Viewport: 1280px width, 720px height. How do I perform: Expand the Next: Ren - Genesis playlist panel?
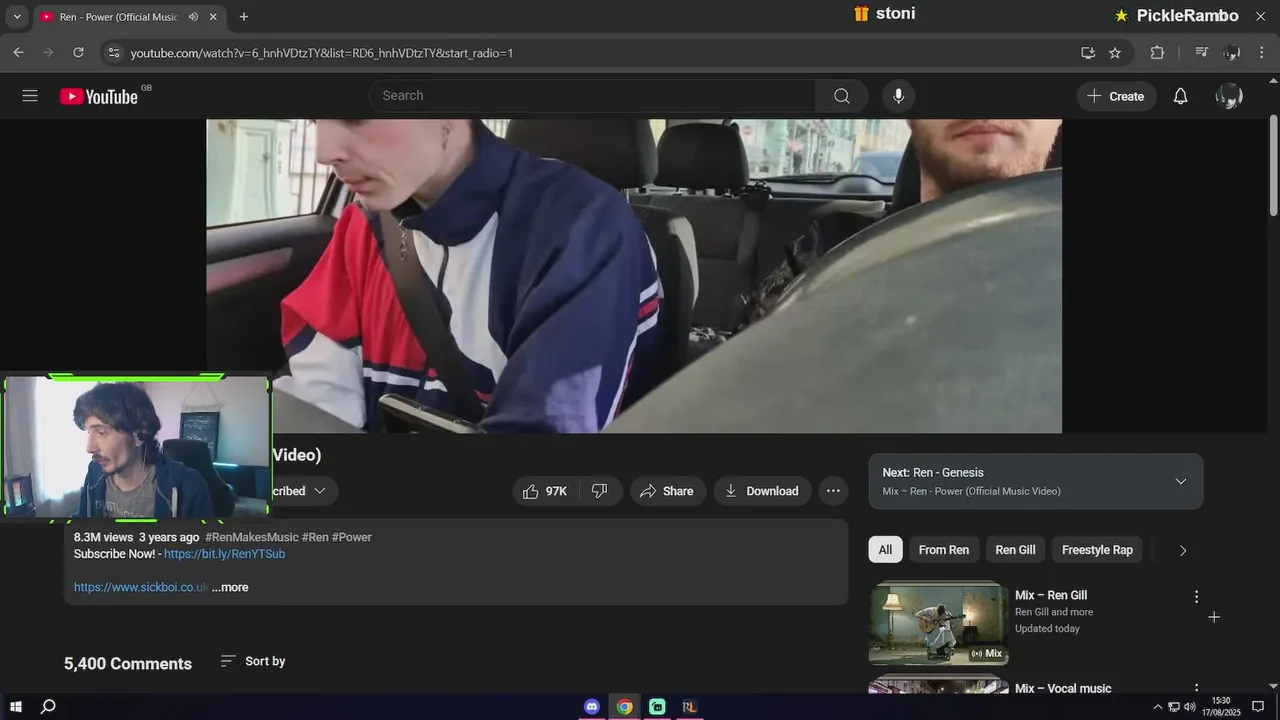(x=1180, y=481)
